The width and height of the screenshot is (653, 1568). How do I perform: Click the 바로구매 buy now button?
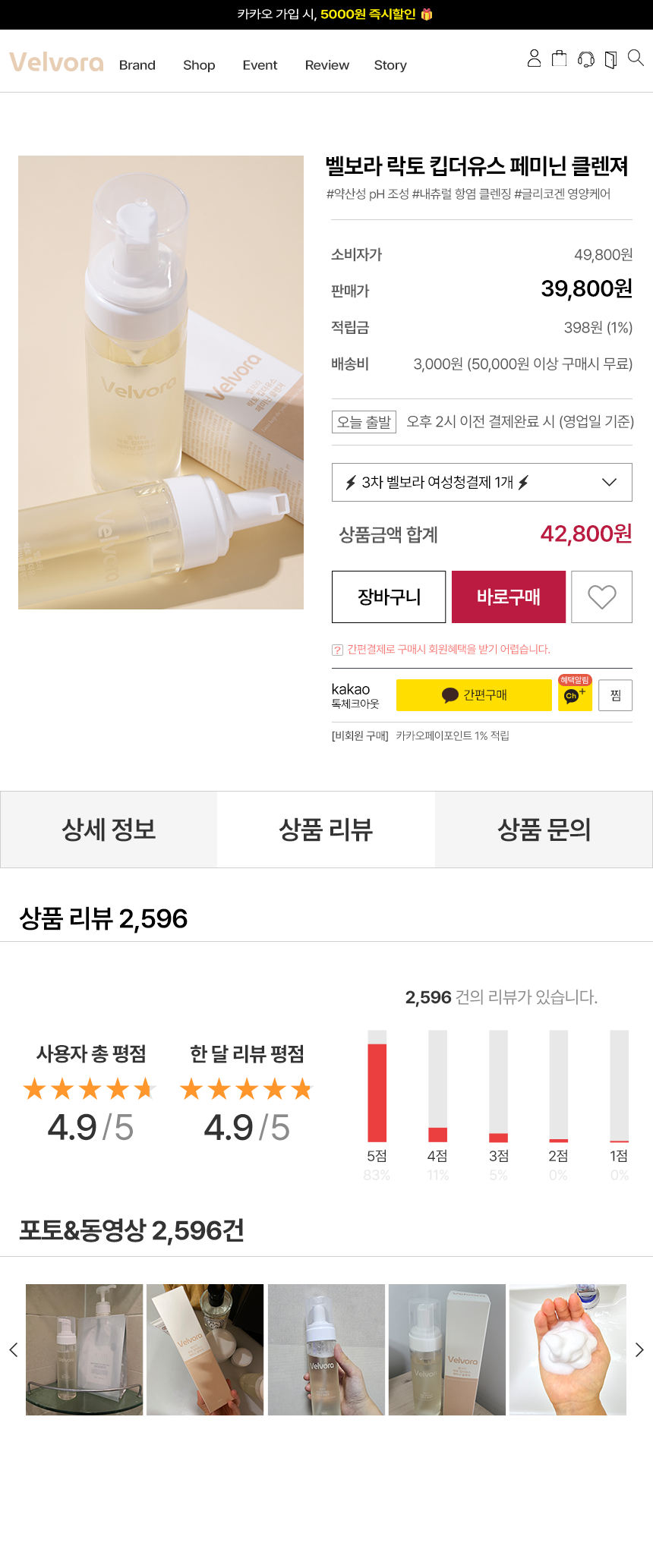(509, 597)
